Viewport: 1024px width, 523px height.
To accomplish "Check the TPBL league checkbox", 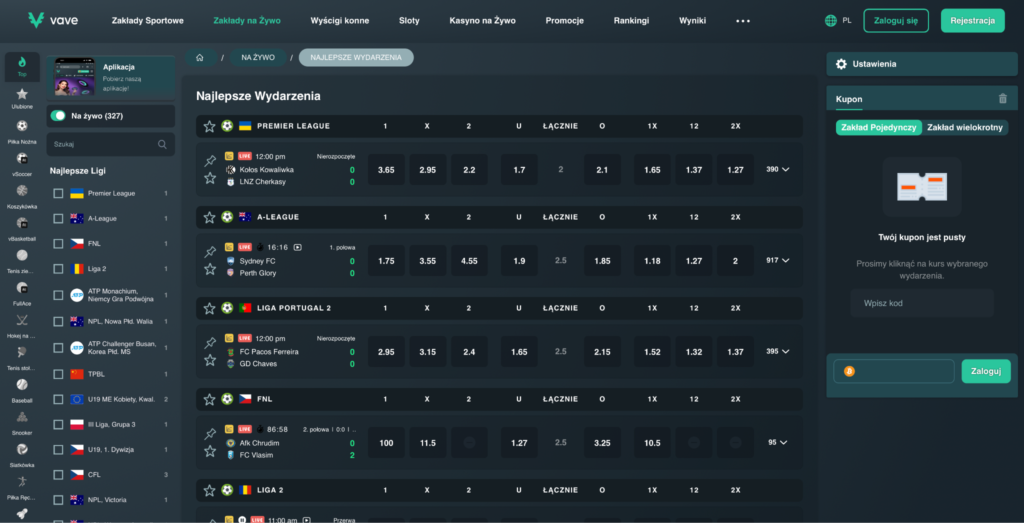I will coord(59,374).
